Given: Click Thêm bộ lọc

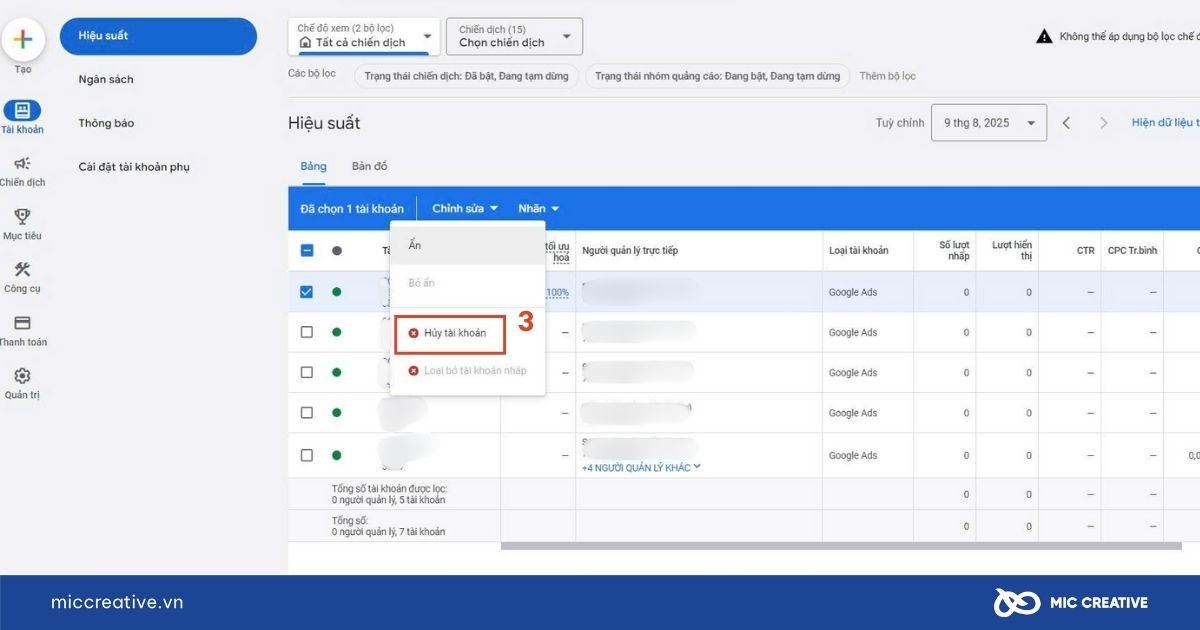Looking at the screenshot, I should coord(887,76).
